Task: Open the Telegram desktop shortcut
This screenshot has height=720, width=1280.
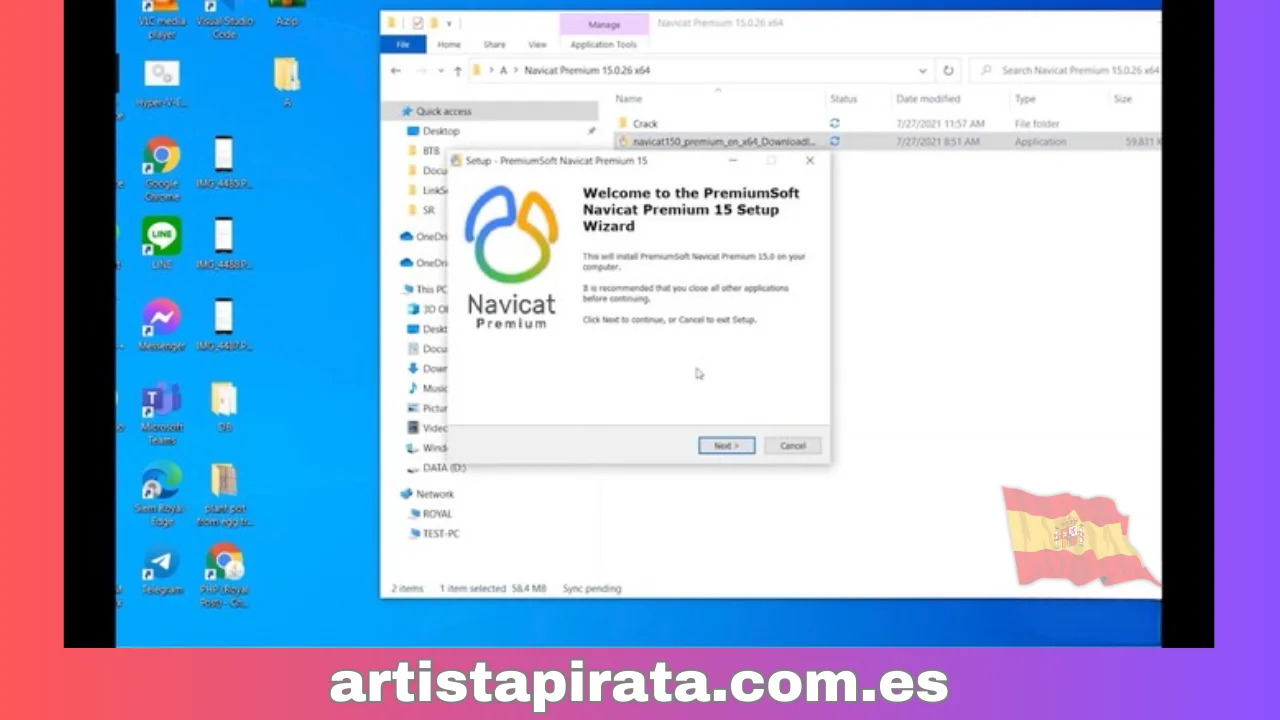Action: click(x=161, y=571)
